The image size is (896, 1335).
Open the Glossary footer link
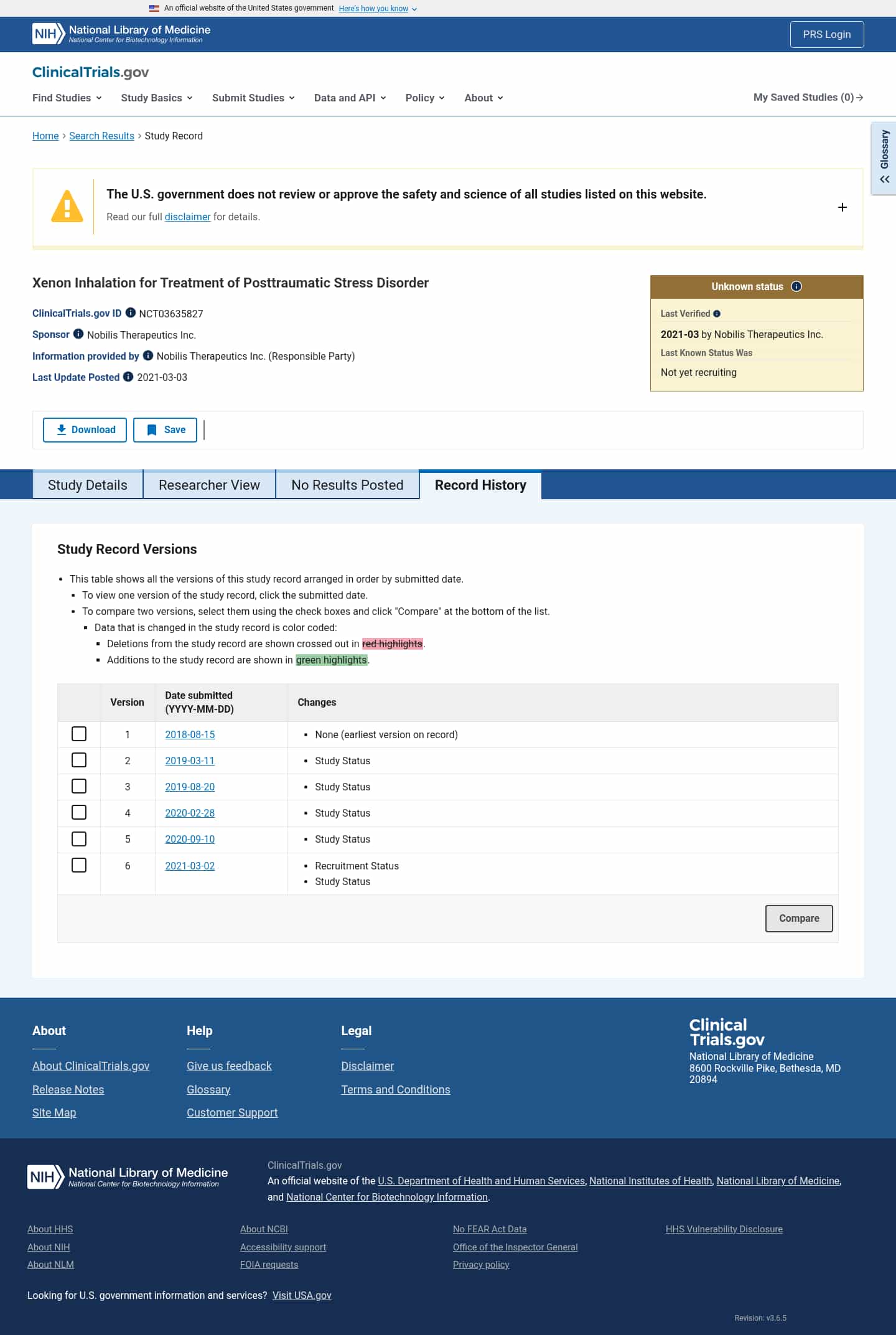[208, 1089]
